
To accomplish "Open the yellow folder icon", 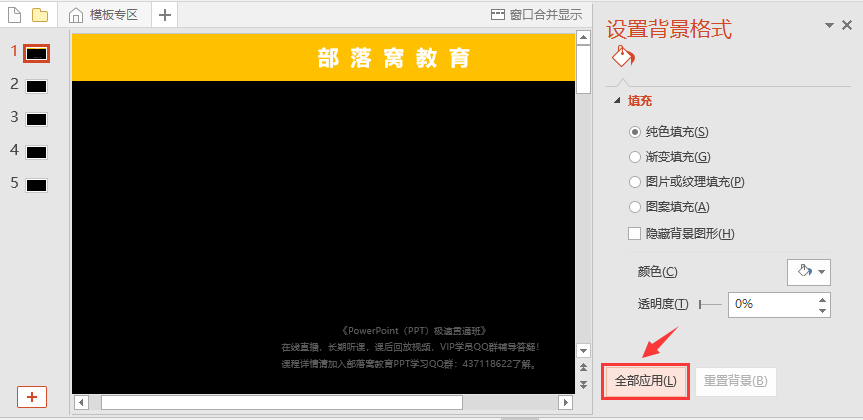I will (x=40, y=15).
